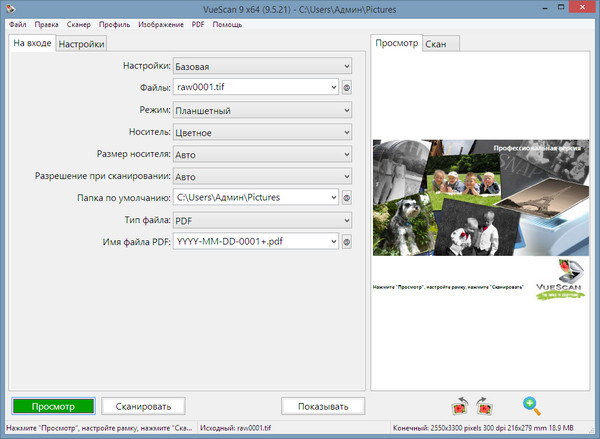
Task: Rotate the image left
Action: coord(460,406)
